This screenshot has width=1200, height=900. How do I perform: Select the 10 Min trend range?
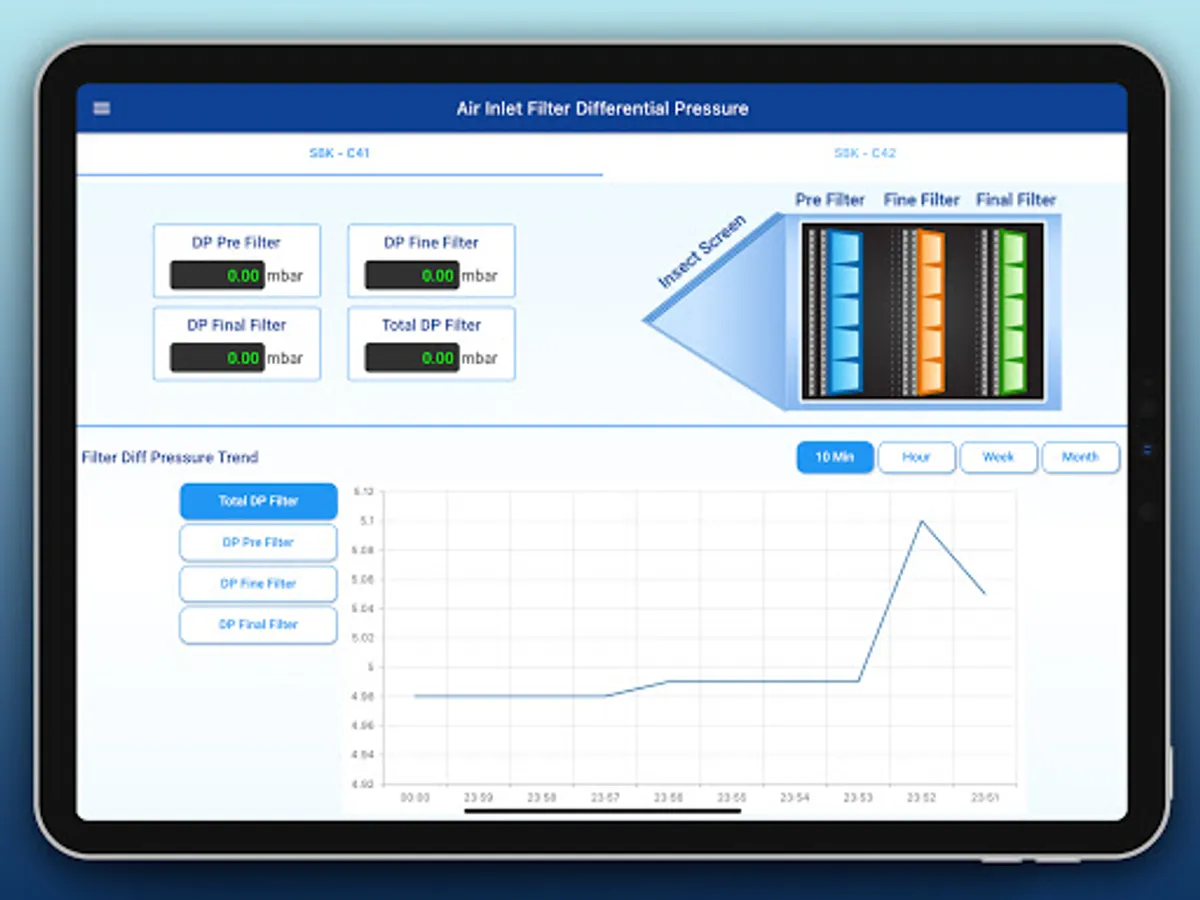click(835, 457)
